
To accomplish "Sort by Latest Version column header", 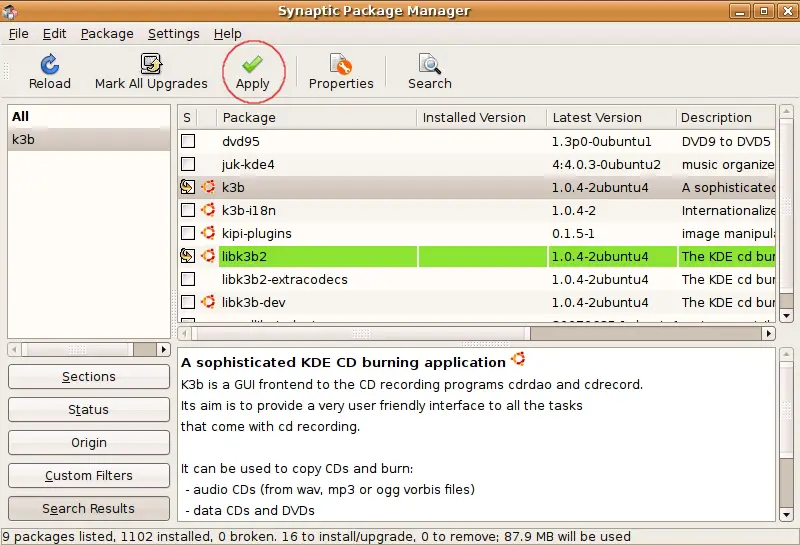I will [x=611, y=117].
